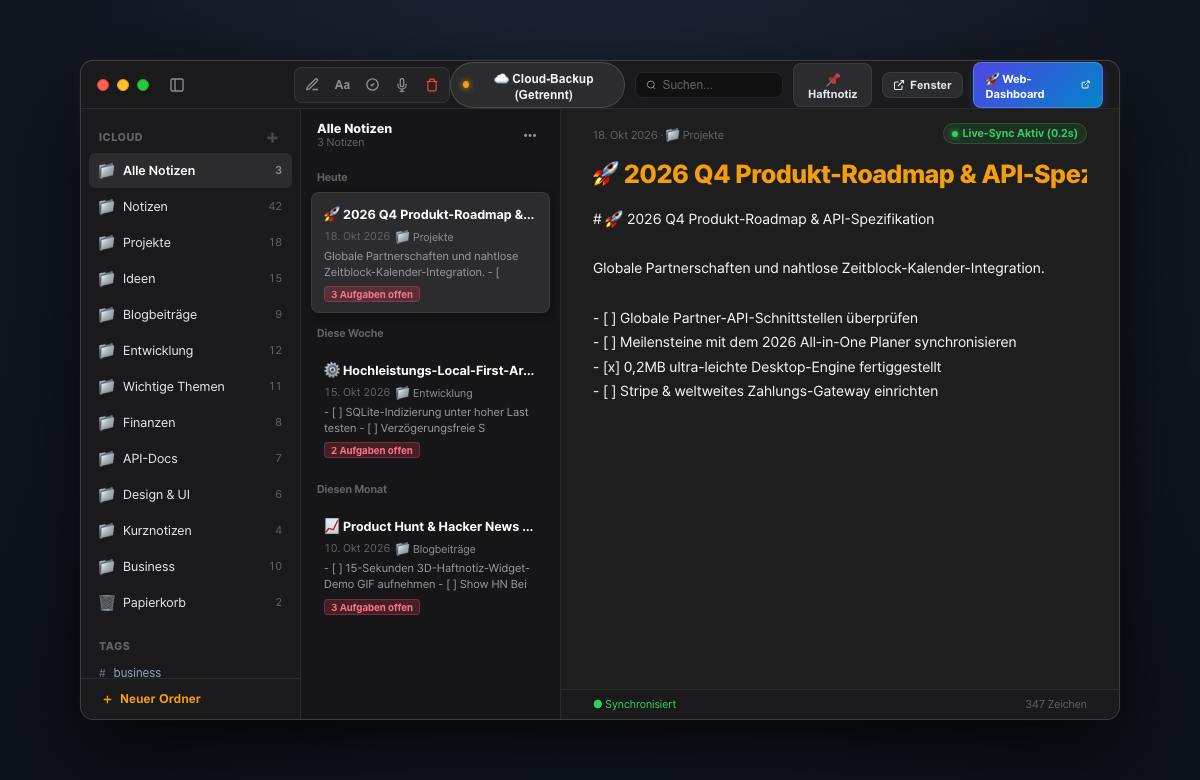Click the plus icon next to ICLOUD

click(x=272, y=137)
